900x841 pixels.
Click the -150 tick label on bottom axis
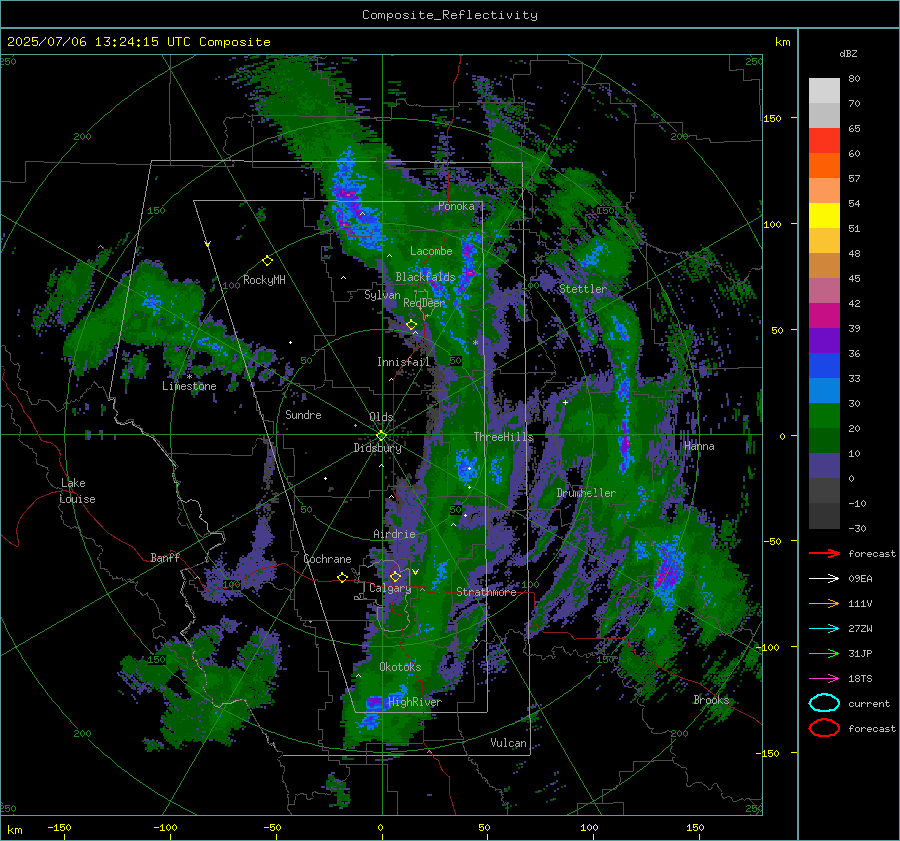pos(59,827)
